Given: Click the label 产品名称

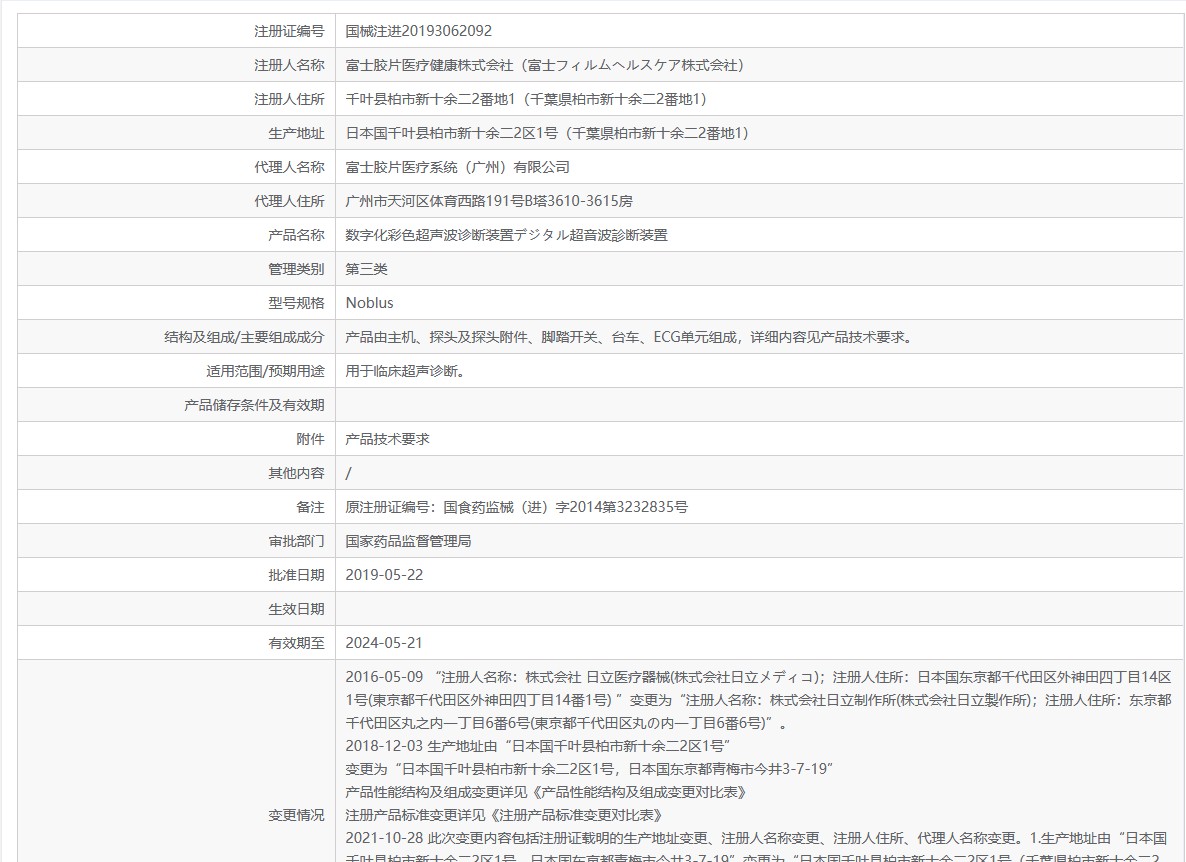Looking at the screenshot, I should click(296, 235).
